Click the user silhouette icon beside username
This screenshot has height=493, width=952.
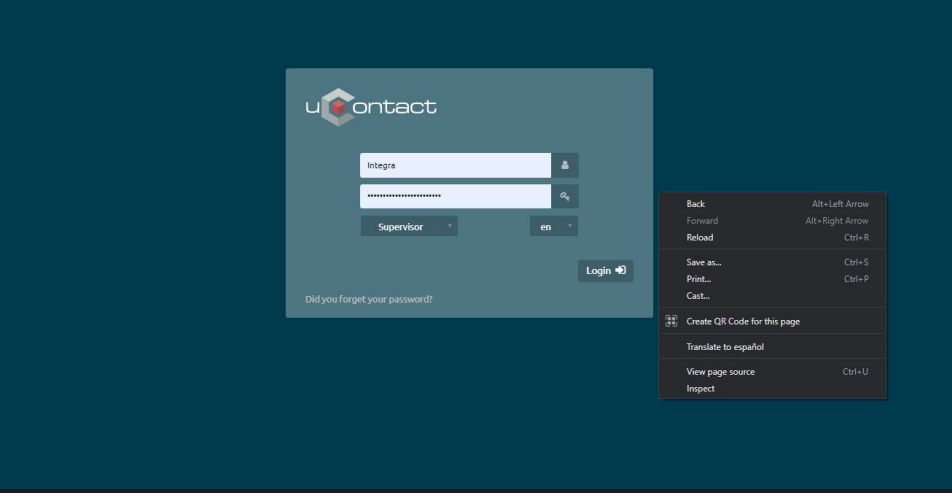pos(565,165)
